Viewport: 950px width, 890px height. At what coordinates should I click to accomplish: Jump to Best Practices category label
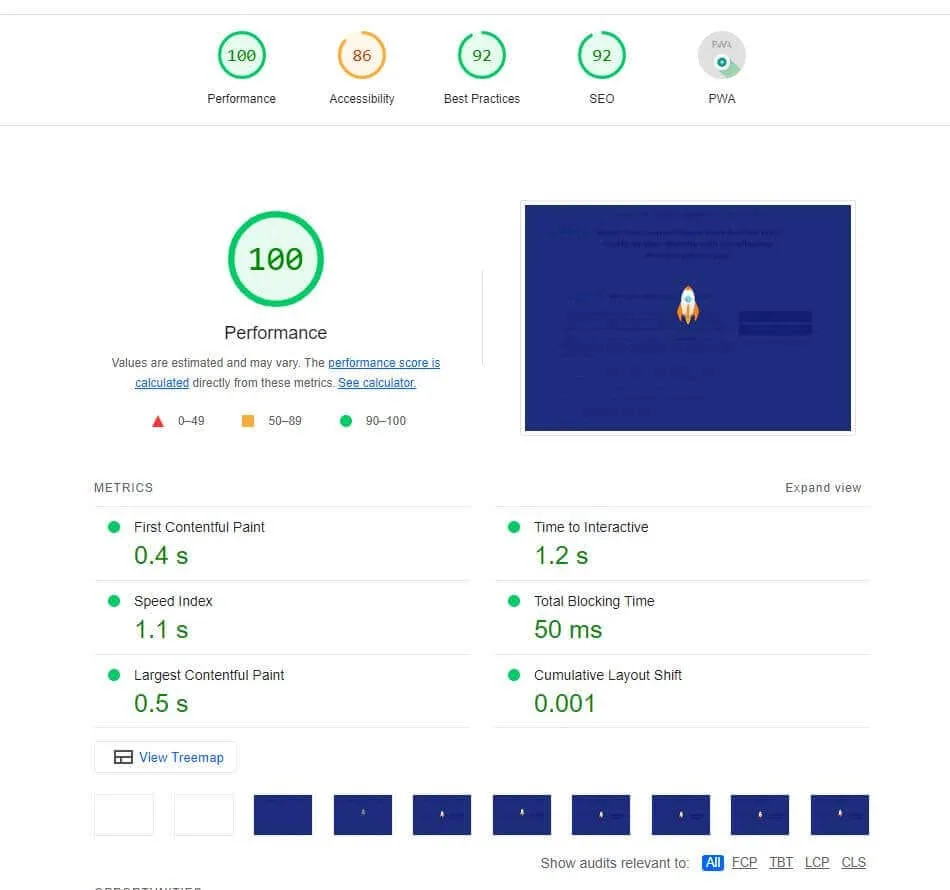(x=482, y=99)
